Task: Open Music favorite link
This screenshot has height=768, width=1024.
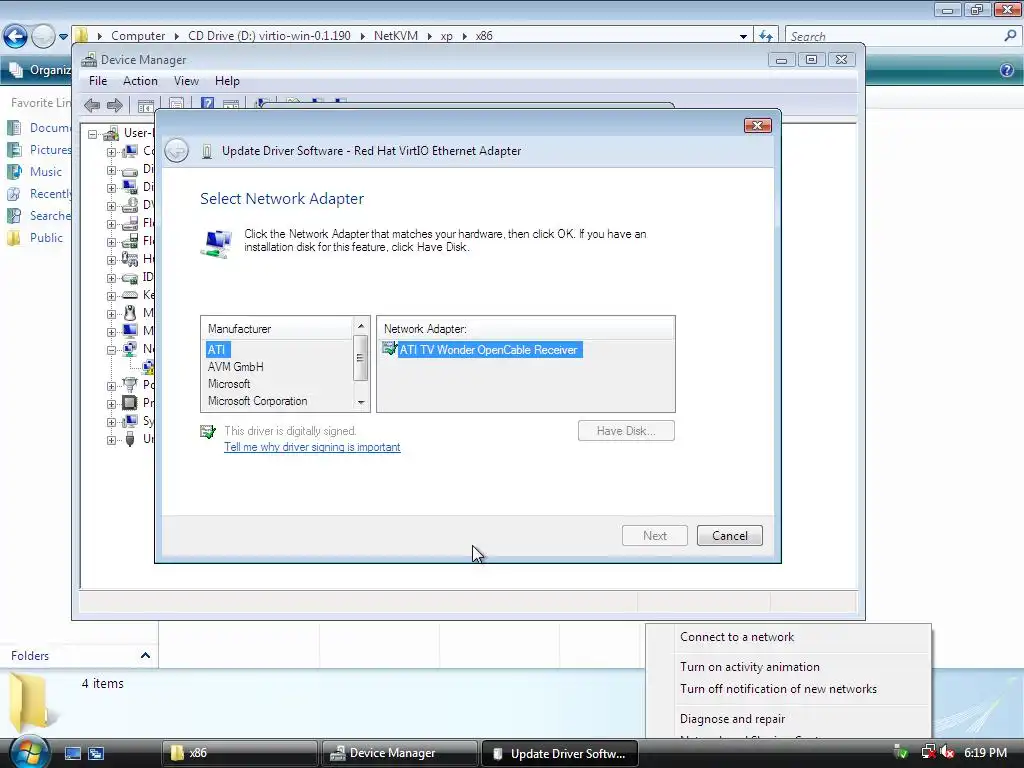Action: tap(35, 172)
